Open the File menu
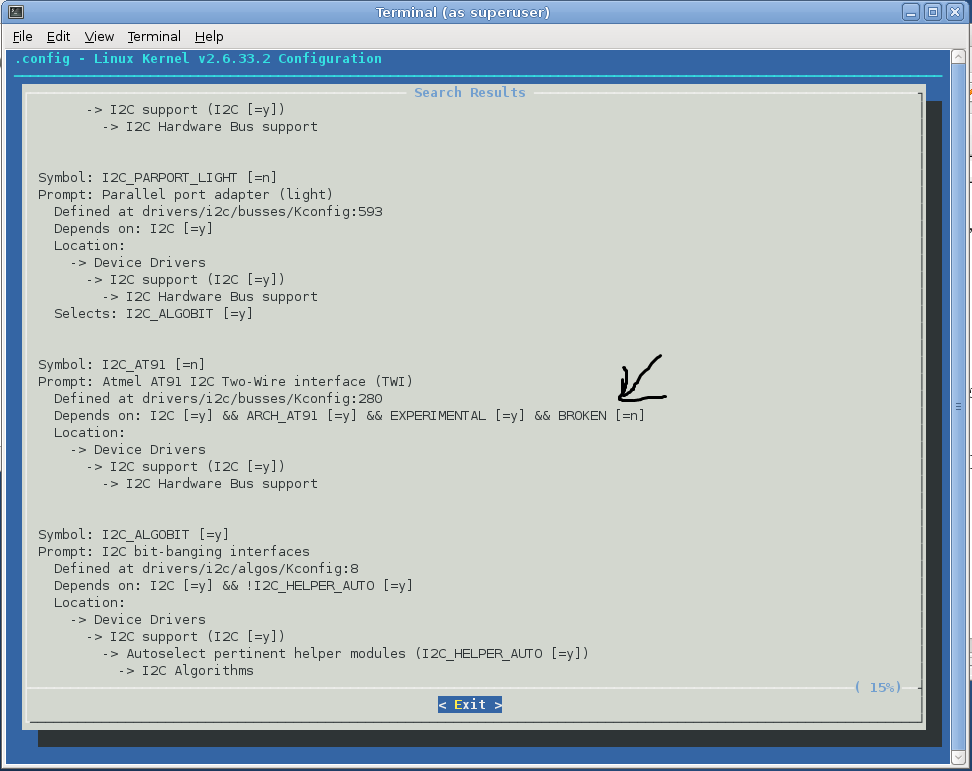The width and height of the screenshot is (972, 771). point(22,37)
